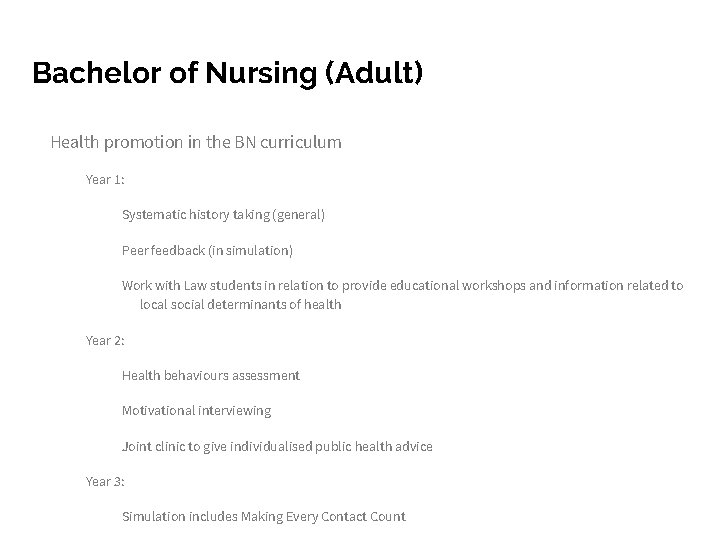Select Joint clinic public health advice line
The height and width of the screenshot is (540, 720).
pos(277,446)
